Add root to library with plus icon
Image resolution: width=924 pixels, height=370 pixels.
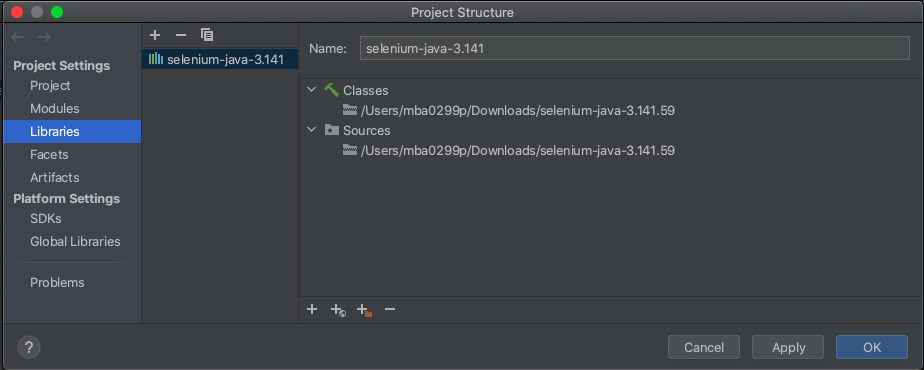pos(312,309)
